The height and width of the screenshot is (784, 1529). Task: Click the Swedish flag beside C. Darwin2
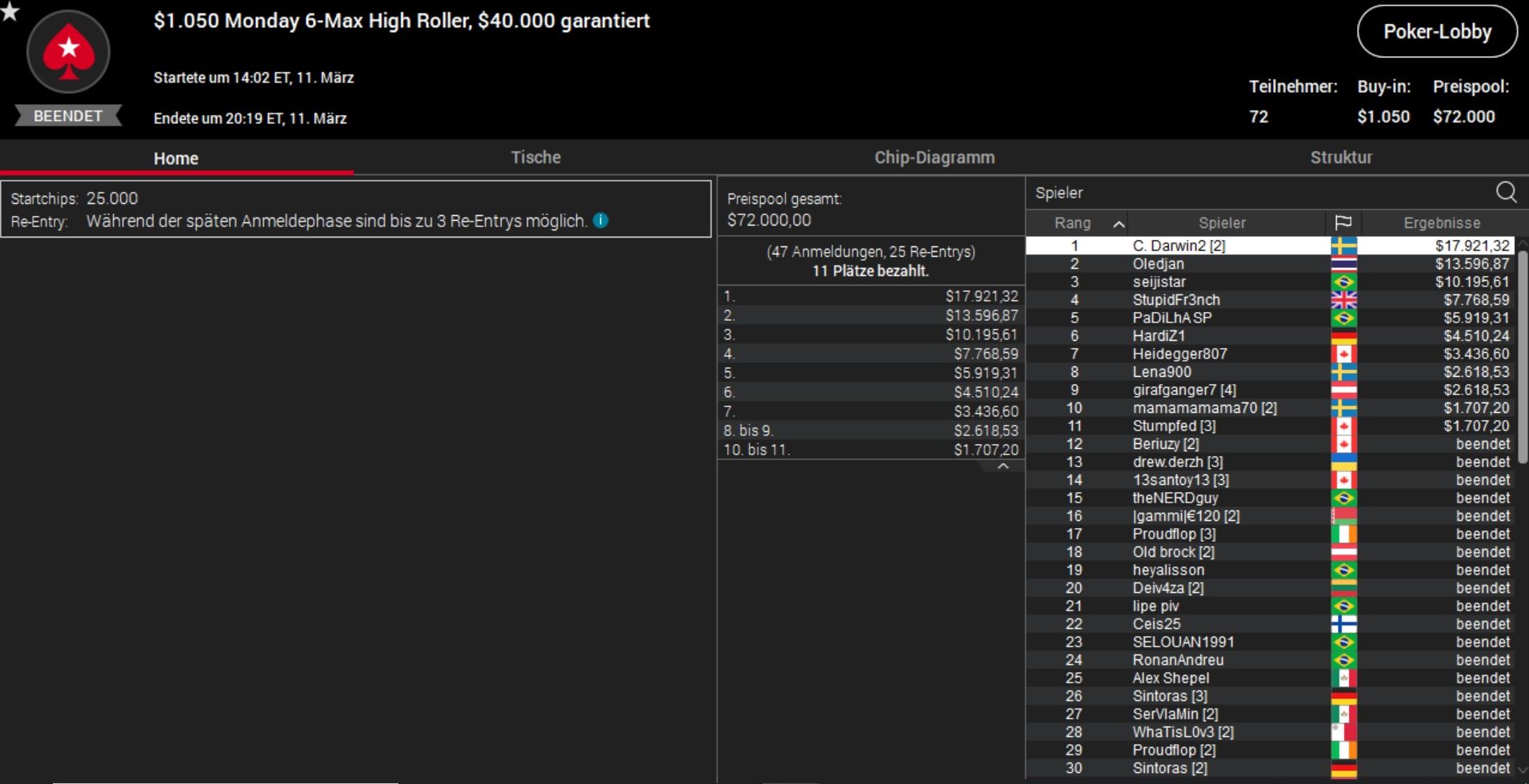1343,246
